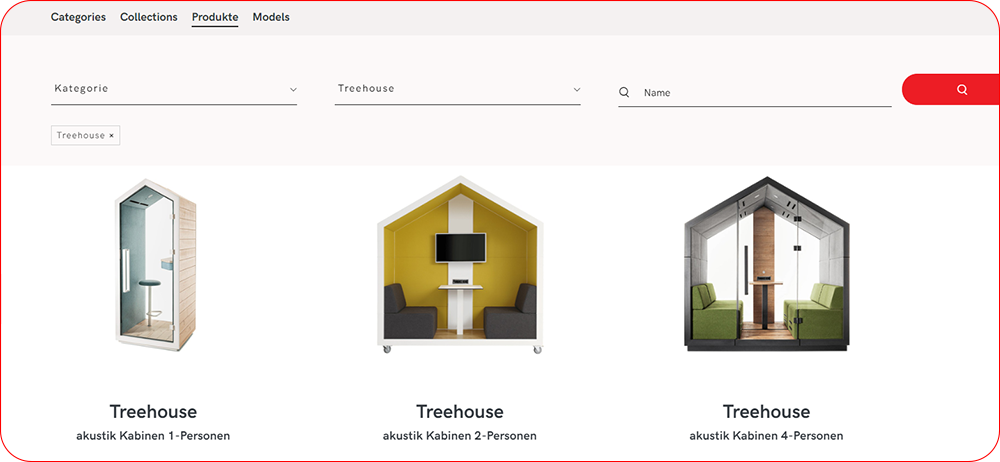The width and height of the screenshot is (1000, 462).
Task: Open the 1-Personen phone booth image
Action: [154, 265]
